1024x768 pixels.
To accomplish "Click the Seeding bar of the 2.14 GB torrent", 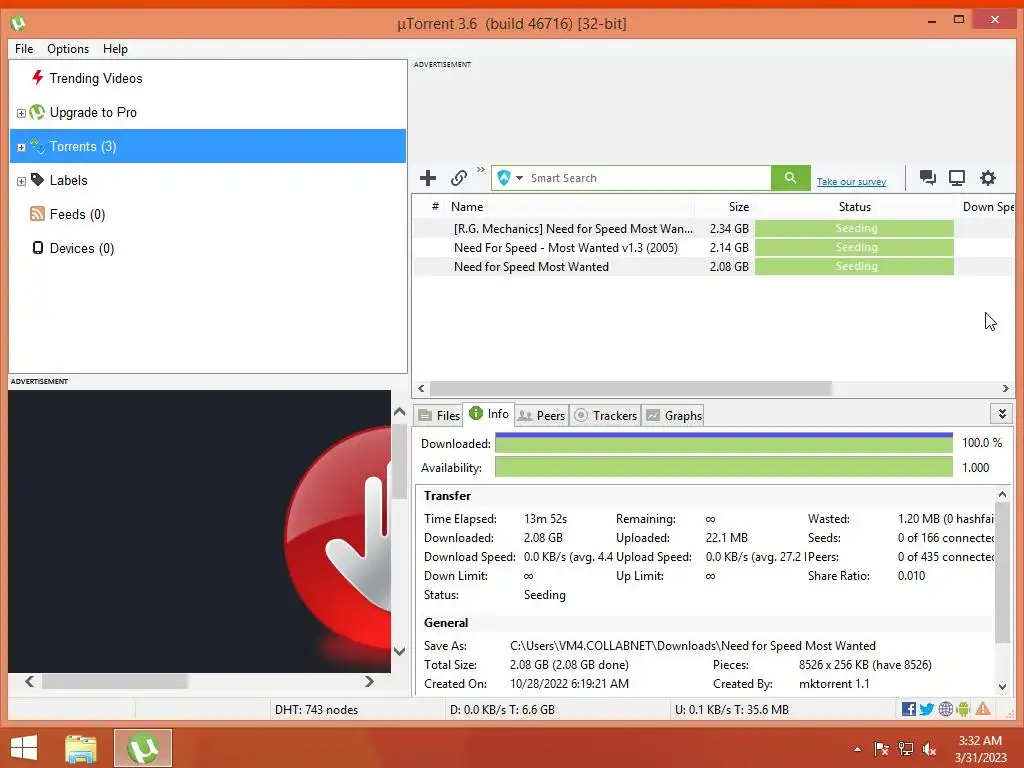I will click(x=854, y=248).
